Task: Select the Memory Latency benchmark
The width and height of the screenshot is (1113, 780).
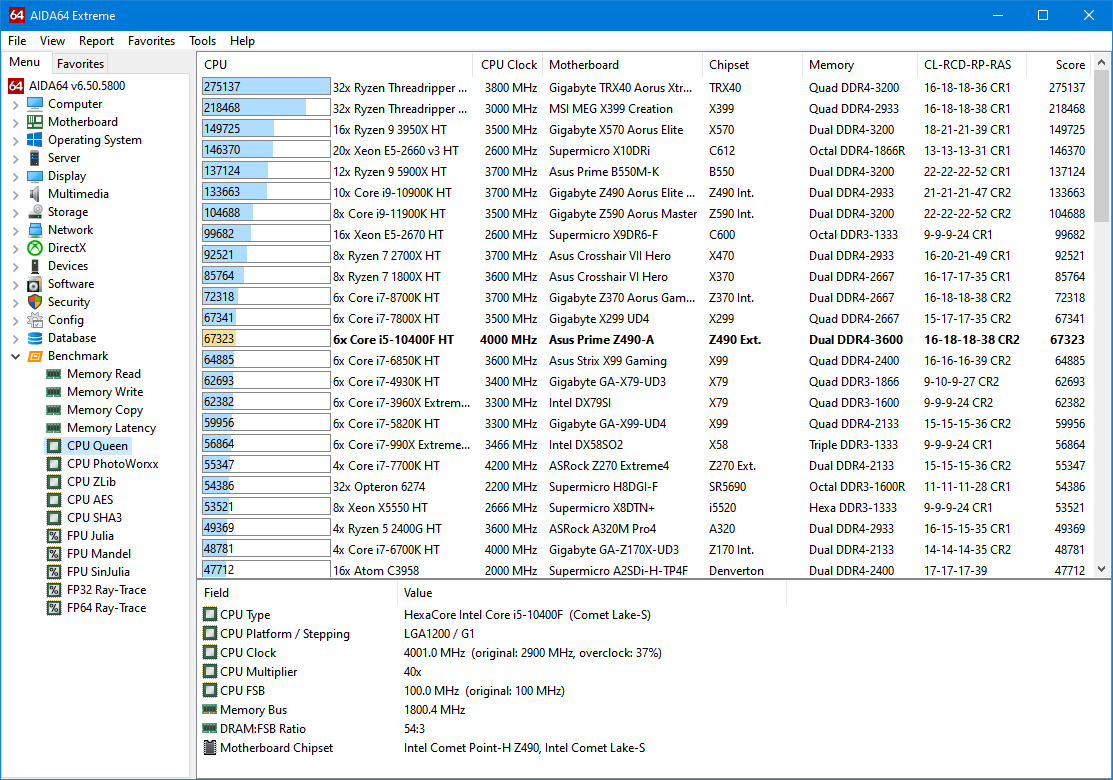Action: click(x=111, y=428)
